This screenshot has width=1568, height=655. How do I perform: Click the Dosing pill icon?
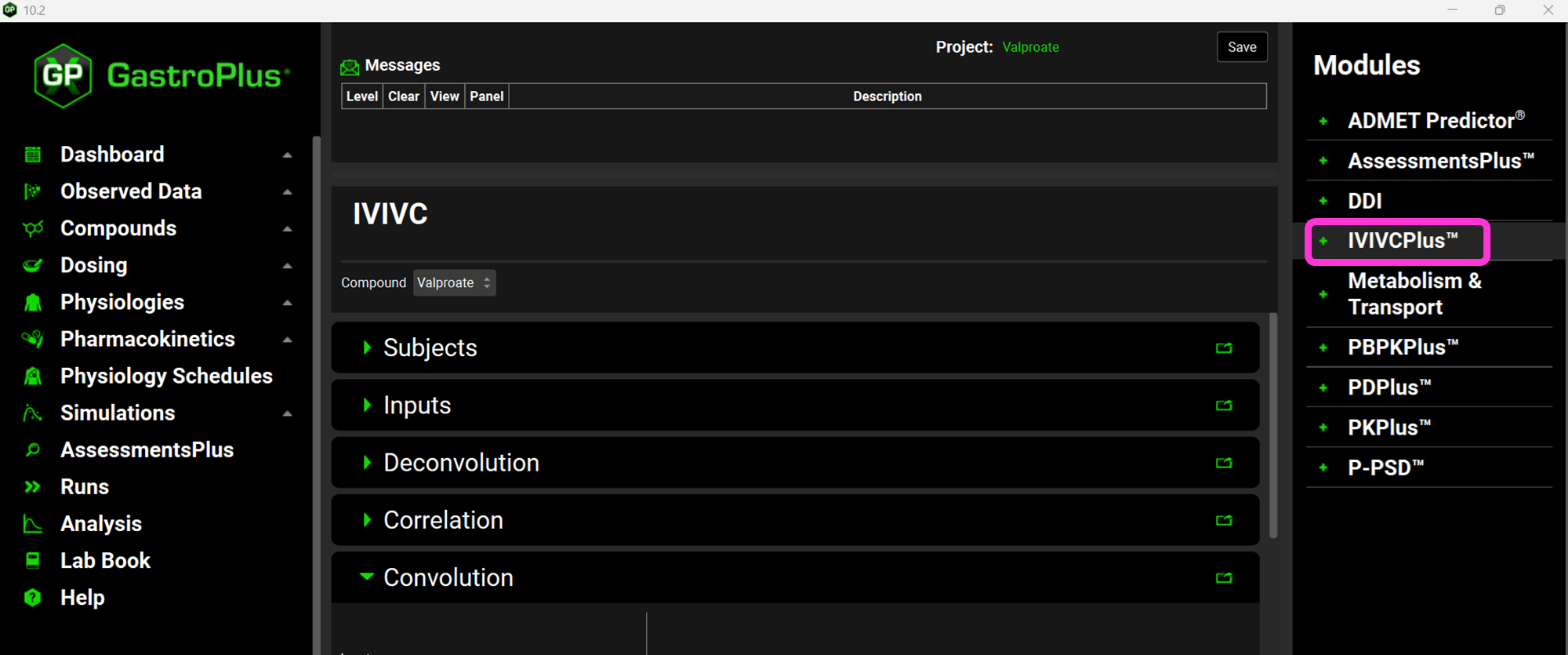pos(33,265)
